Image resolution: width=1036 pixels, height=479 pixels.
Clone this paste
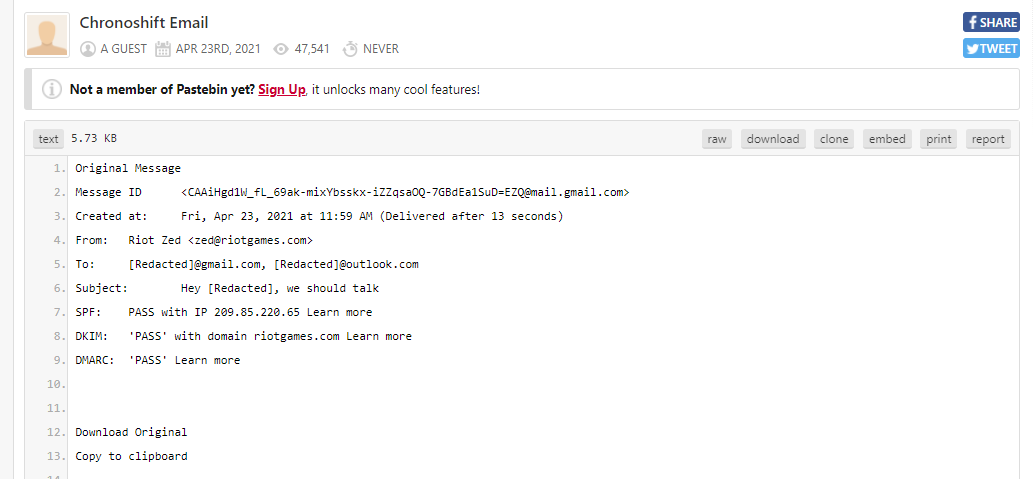(x=834, y=139)
